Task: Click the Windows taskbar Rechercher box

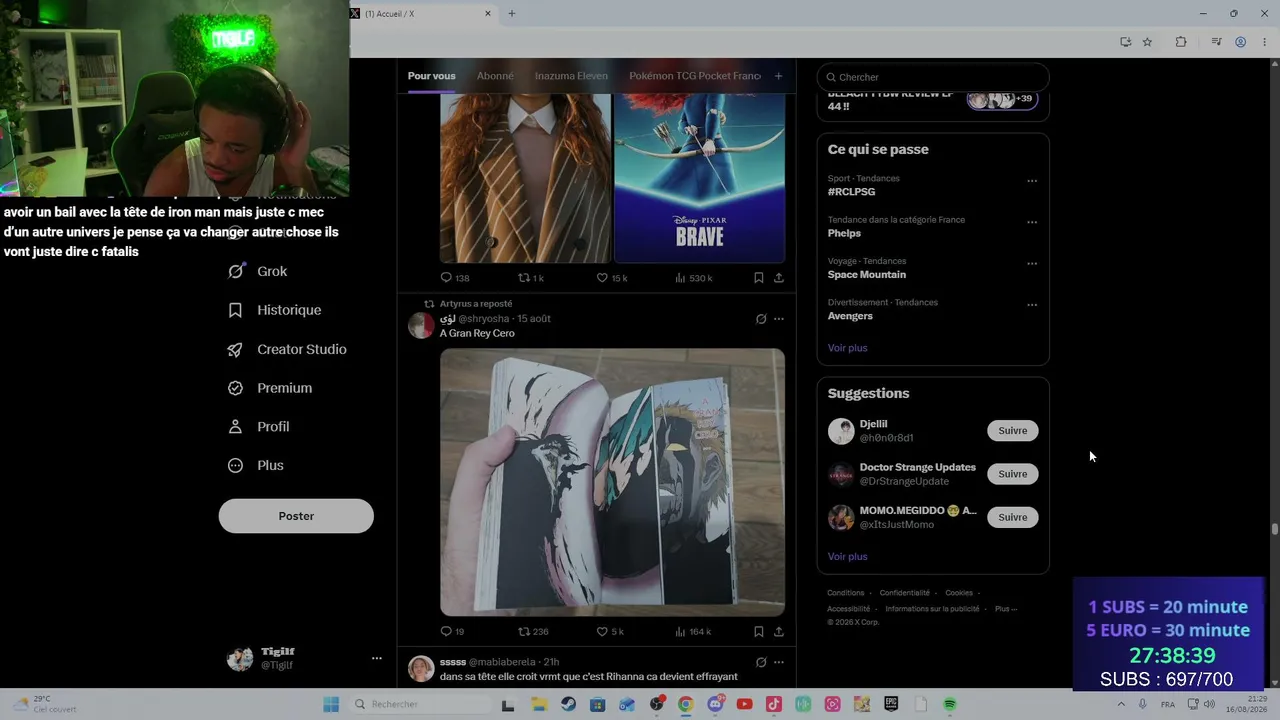Action: click(x=419, y=704)
